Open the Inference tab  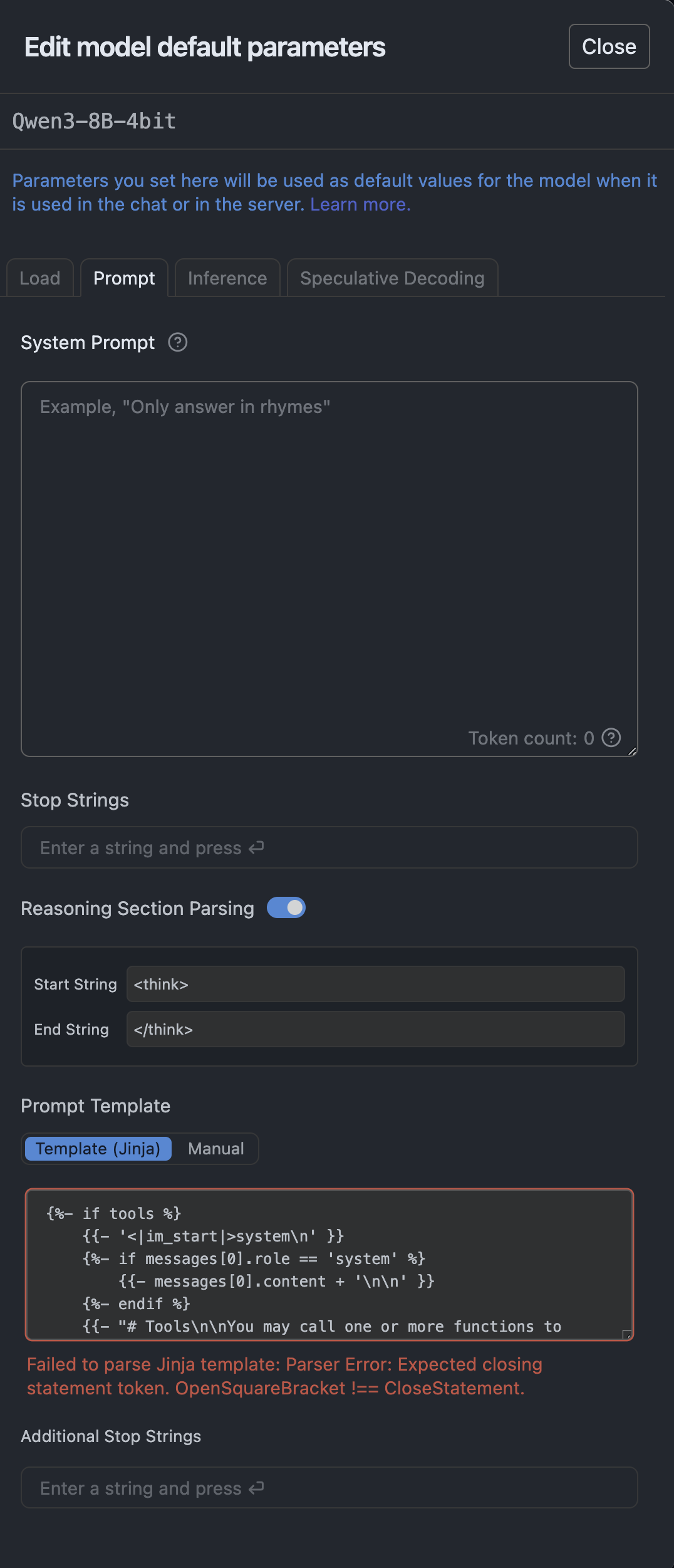227,278
